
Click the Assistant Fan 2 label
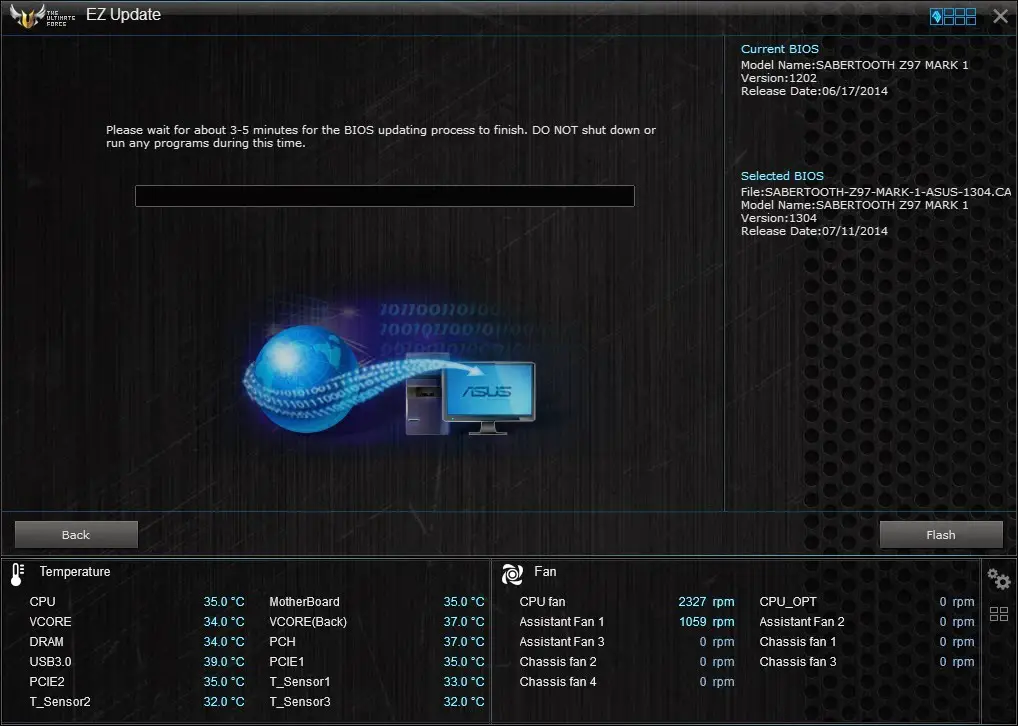tap(802, 621)
